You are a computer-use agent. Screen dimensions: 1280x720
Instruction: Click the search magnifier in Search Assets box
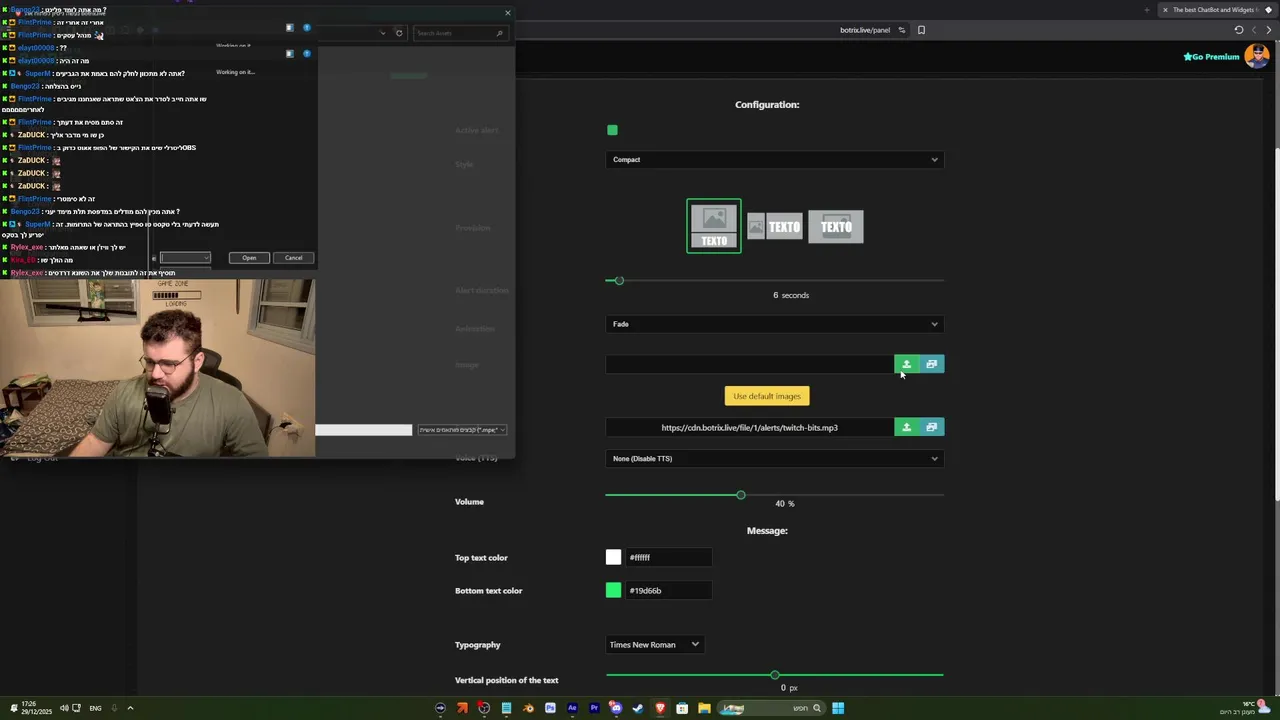[x=499, y=33]
